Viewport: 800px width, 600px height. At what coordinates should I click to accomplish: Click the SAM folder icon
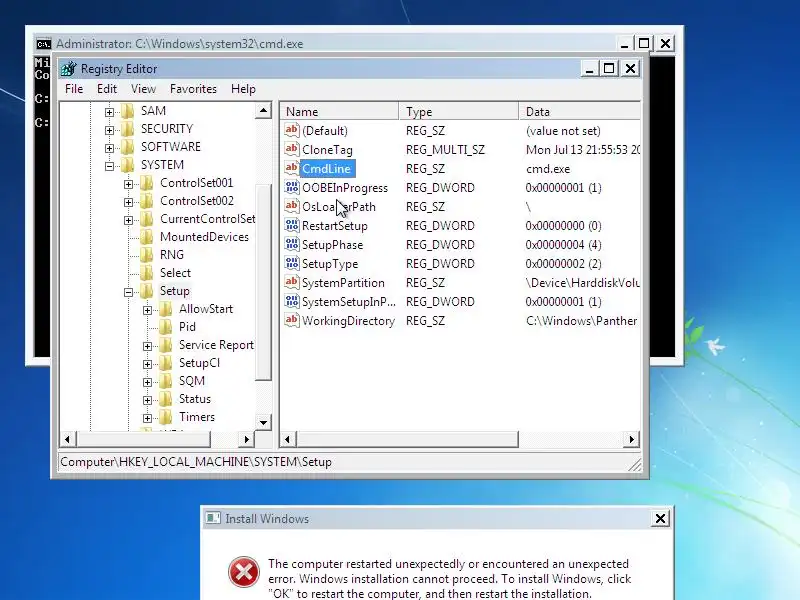point(128,111)
